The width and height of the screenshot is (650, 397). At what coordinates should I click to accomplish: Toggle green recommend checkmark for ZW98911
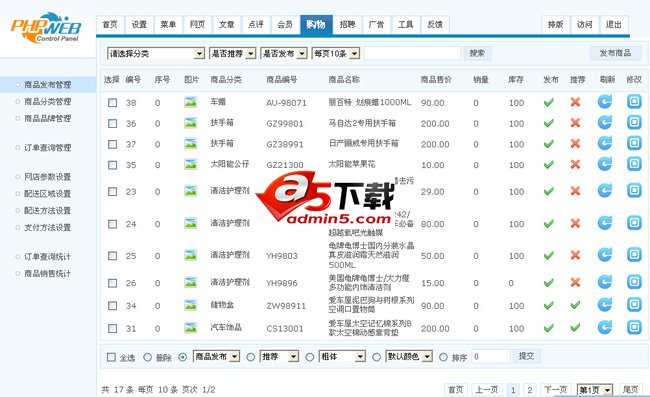[x=575, y=305]
